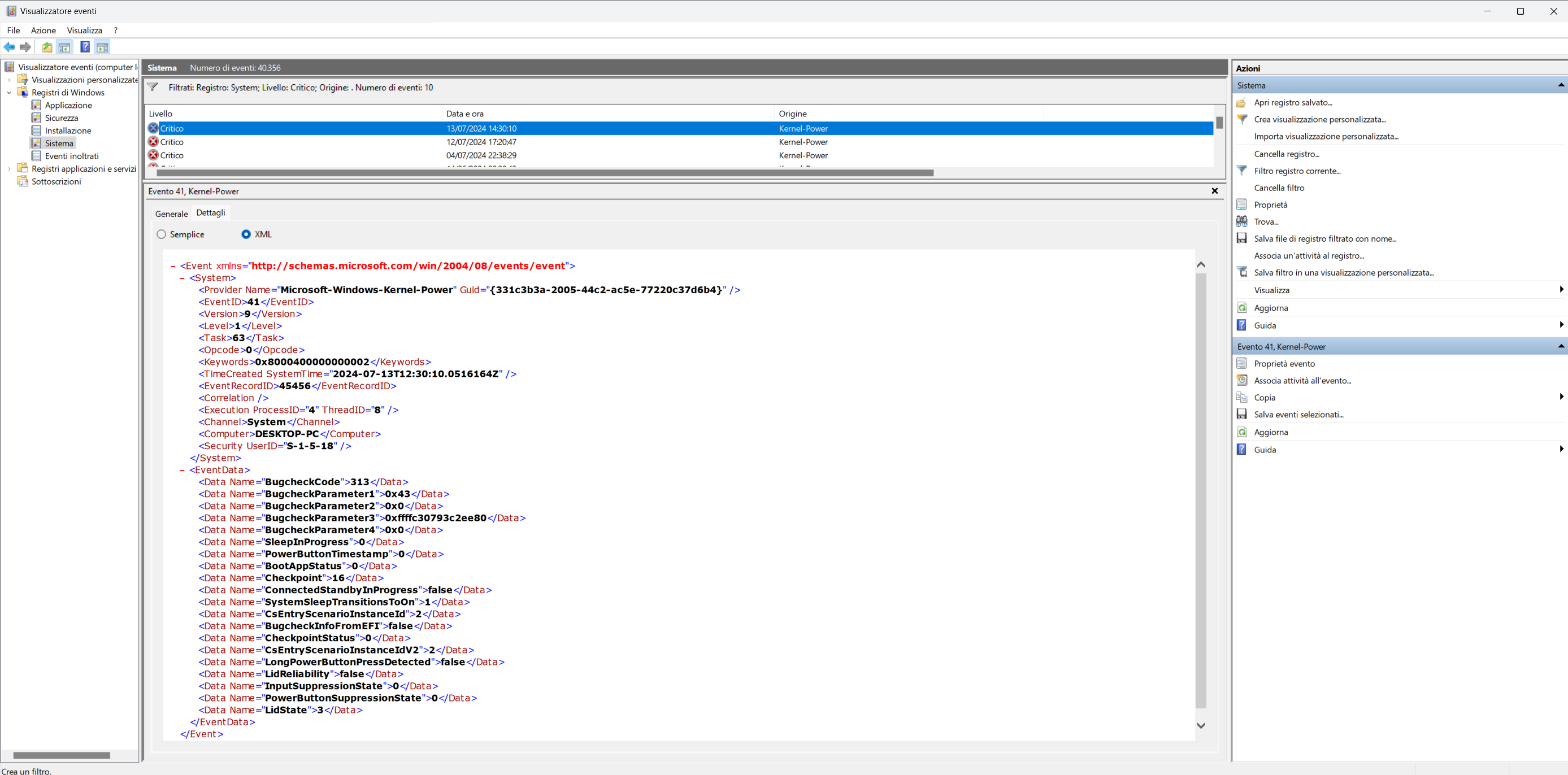Expand Registri applicazioni e servizi node

click(x=9, y=169)
